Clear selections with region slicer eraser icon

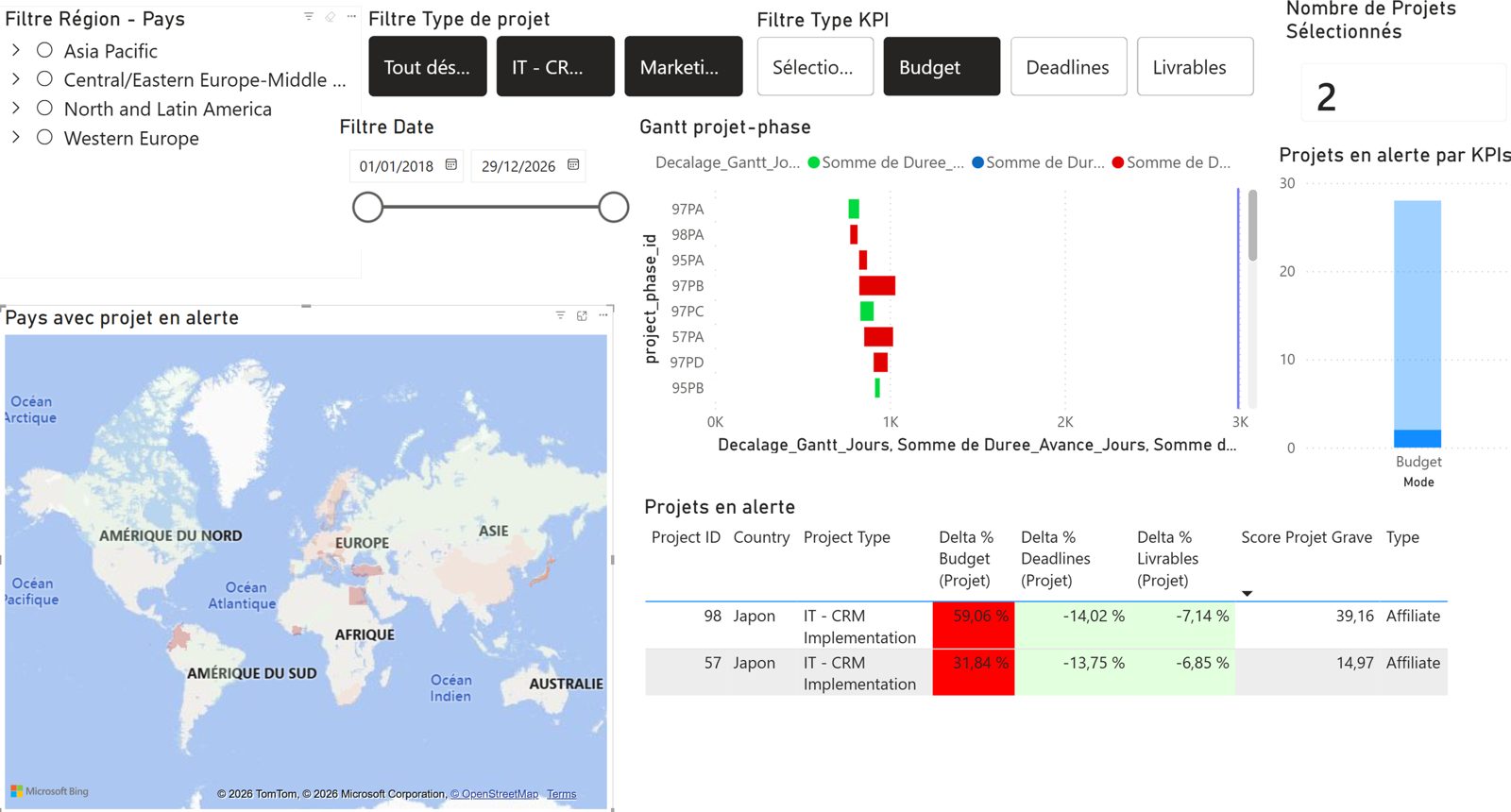pos(330,16)
